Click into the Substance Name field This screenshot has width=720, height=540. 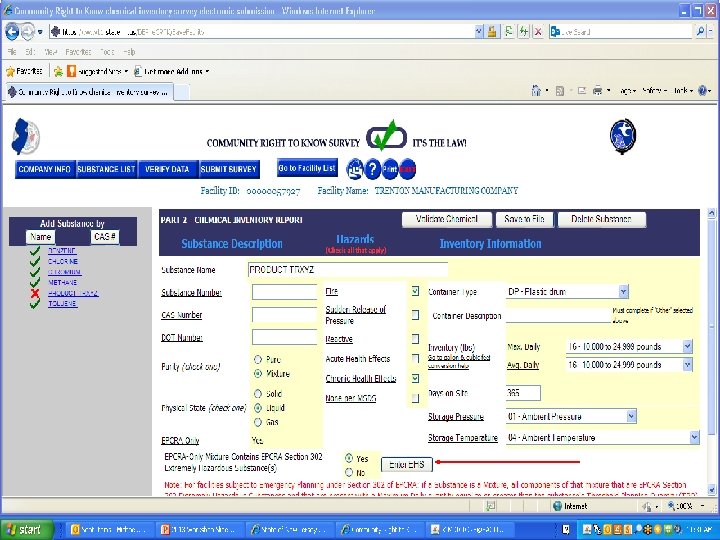[x=348, y=270]
